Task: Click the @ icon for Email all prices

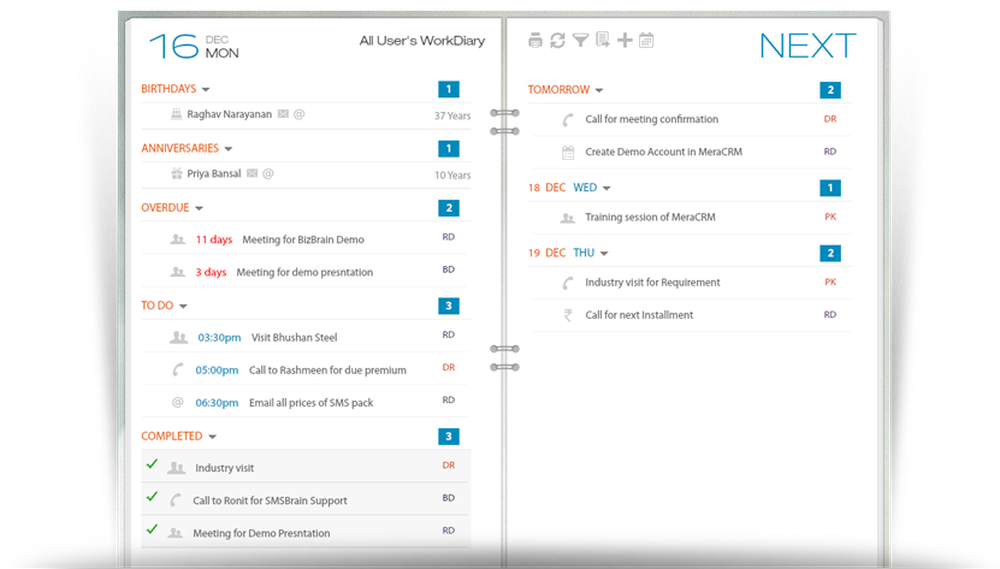Action: [178, 402]
